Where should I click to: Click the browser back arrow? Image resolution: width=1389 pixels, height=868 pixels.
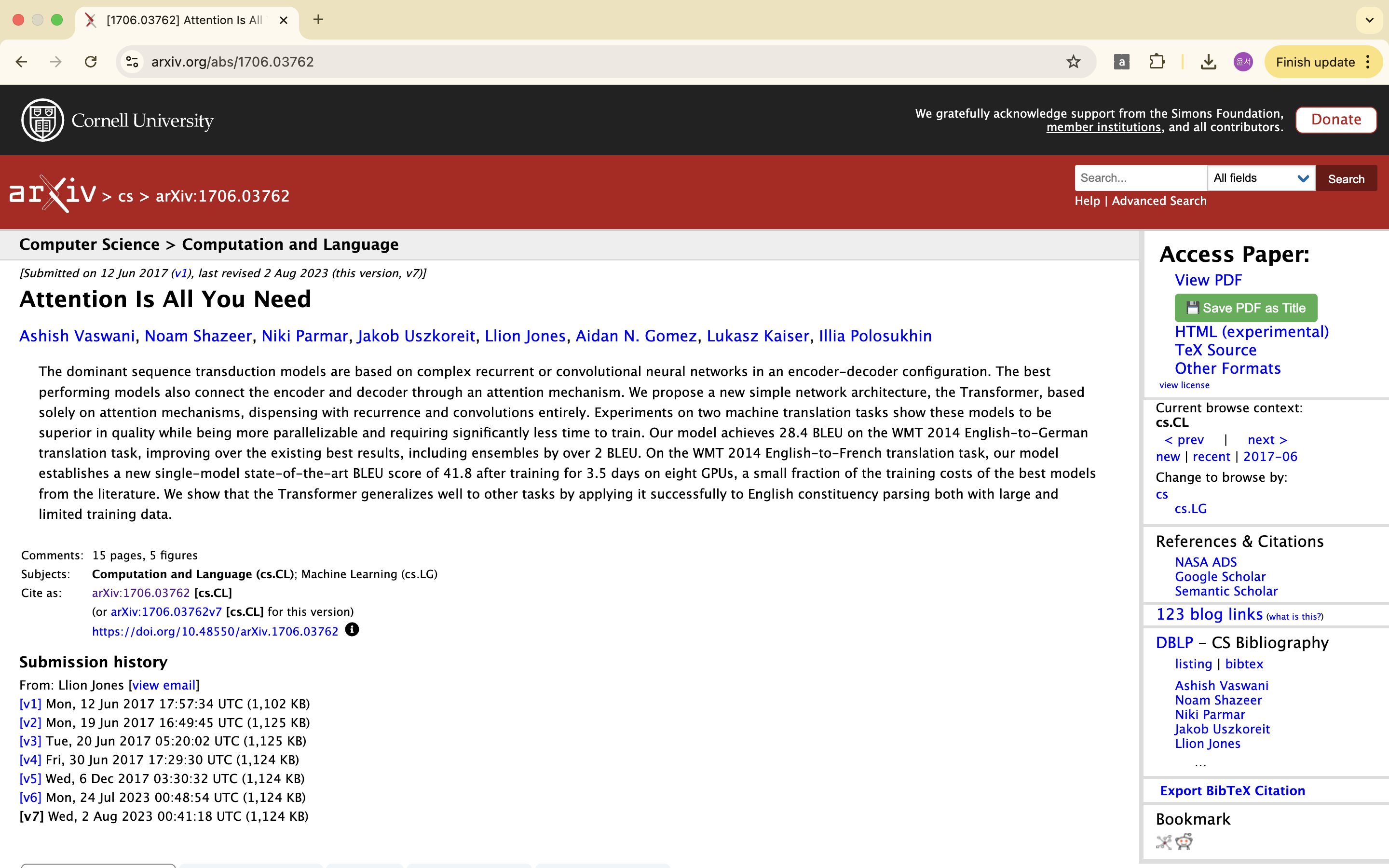point(21,62)
